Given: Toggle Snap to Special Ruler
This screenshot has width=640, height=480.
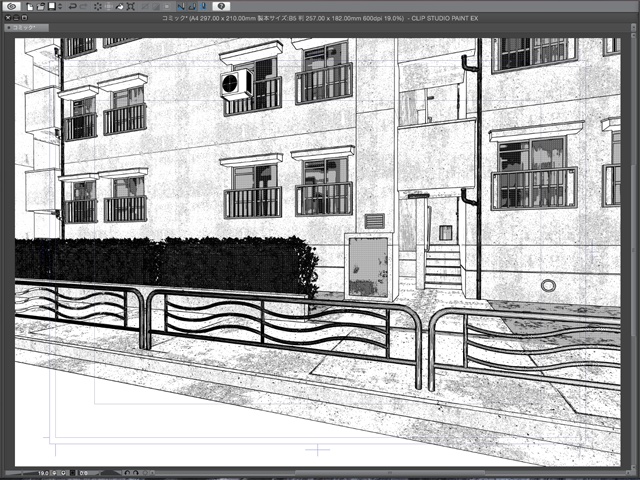Looking at the screenshot, I should point(192,7).
